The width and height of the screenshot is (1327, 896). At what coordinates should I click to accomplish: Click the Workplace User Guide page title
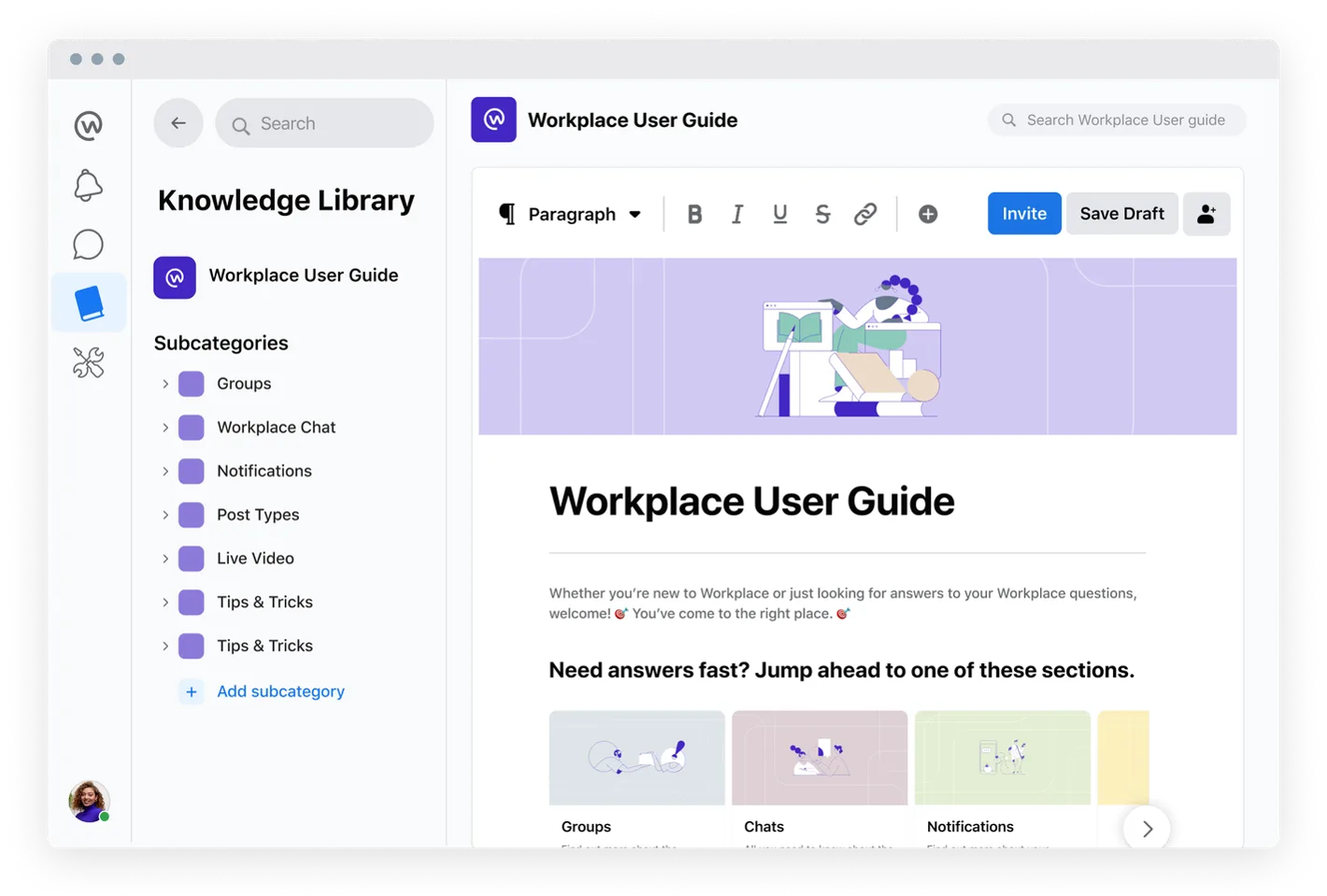[751, 502]
